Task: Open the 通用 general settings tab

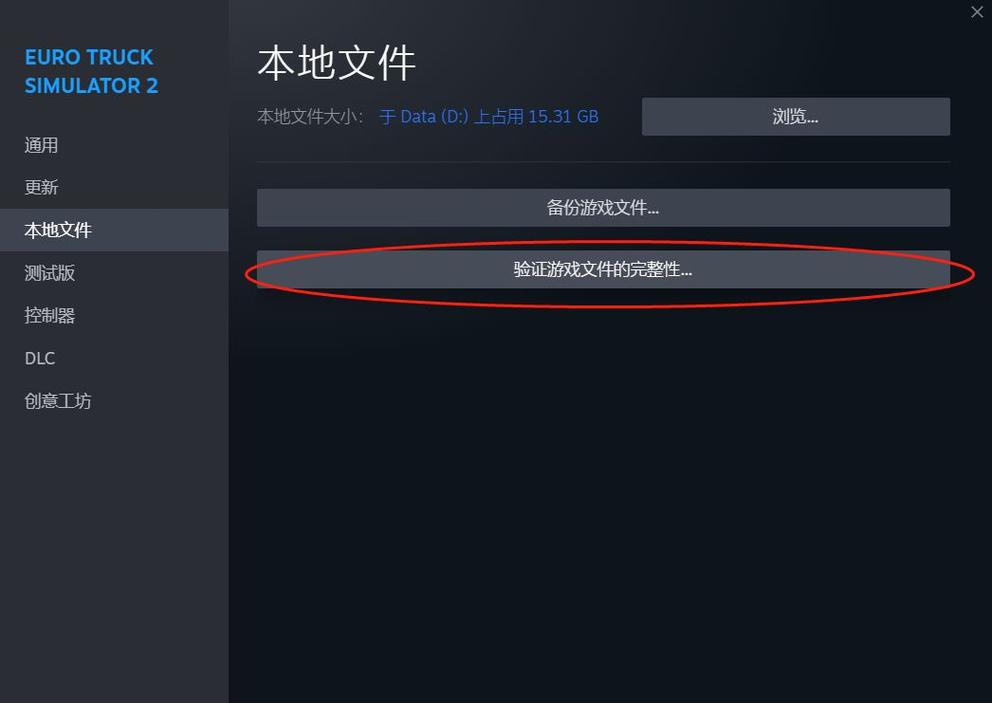Action: [x=41, y=145]
